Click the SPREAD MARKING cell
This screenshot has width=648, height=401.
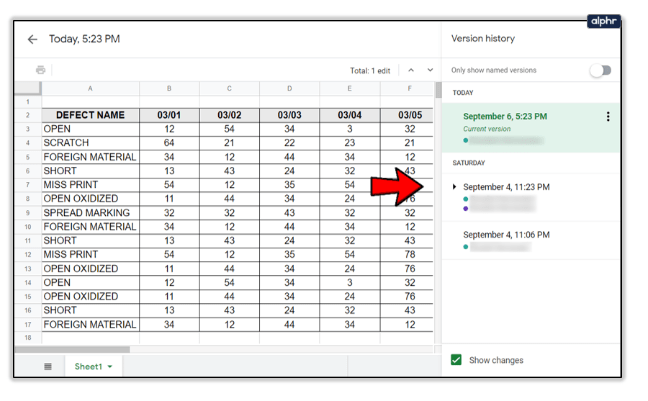[x=90, y=213]
